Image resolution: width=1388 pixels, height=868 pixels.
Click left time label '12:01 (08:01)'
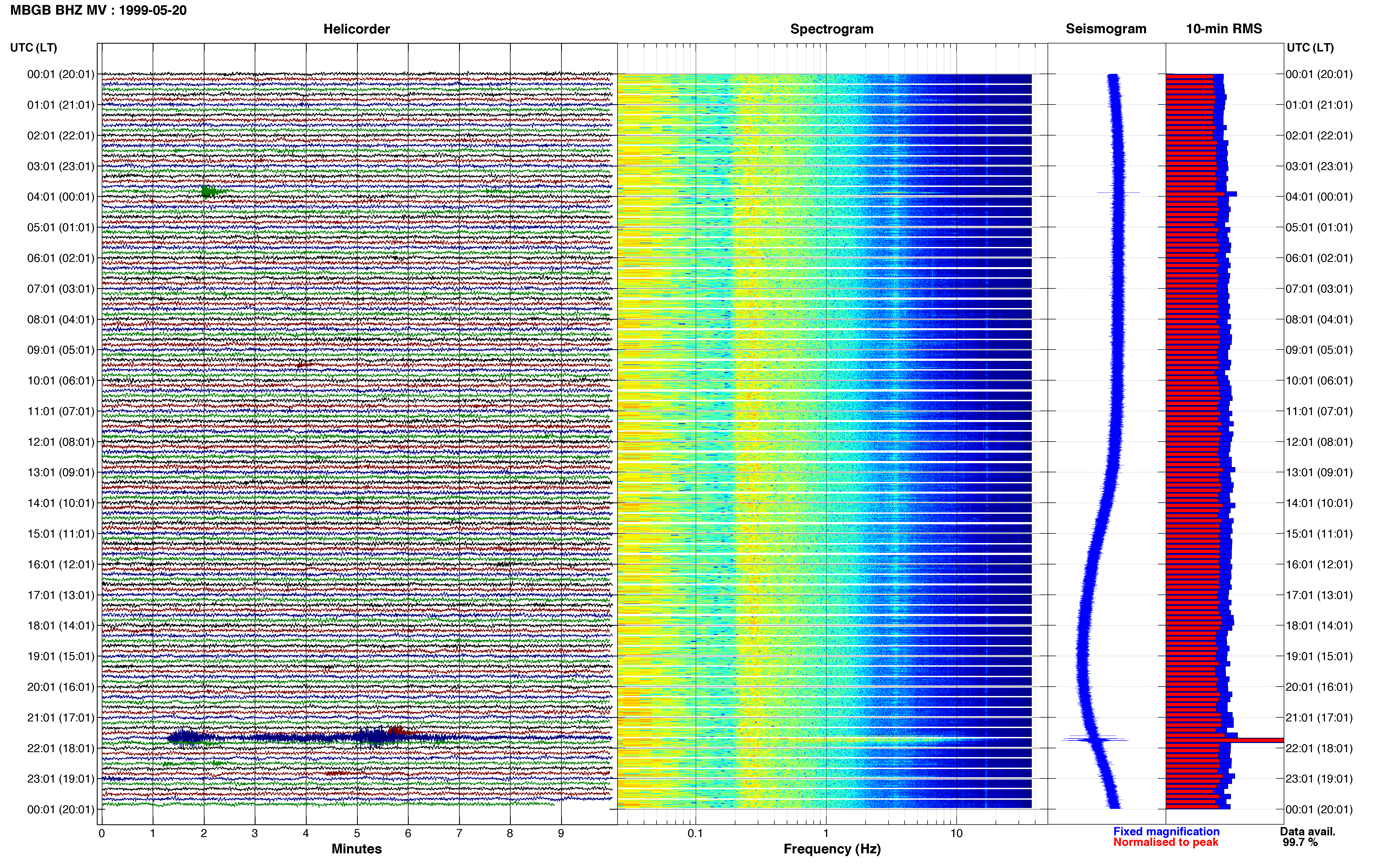[x=61, y=442]
